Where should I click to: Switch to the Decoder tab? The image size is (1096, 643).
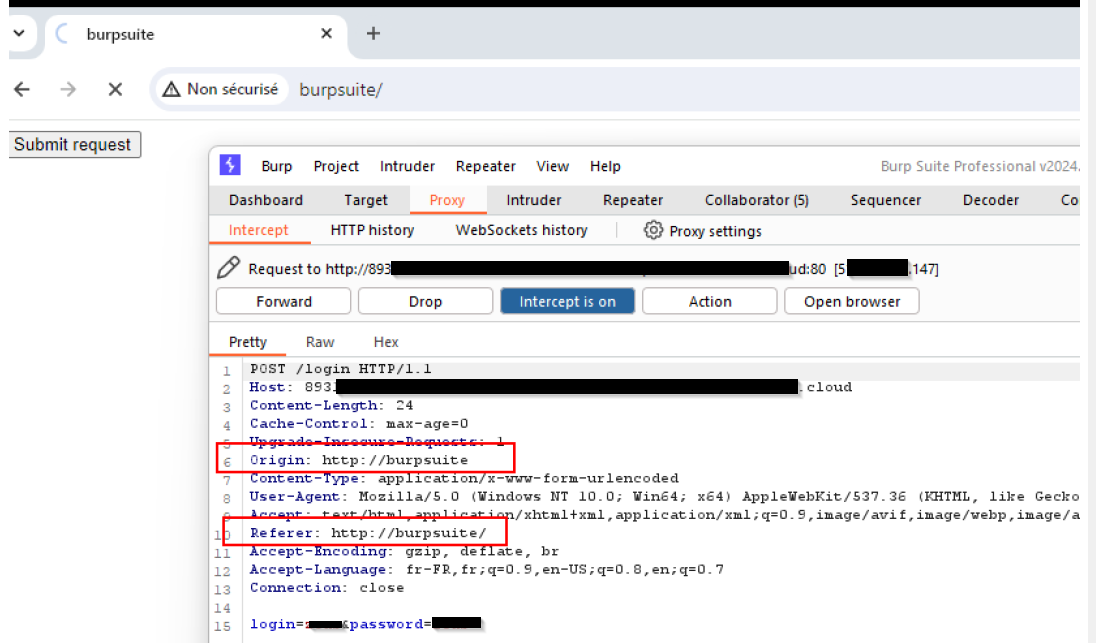pos(991,200)
